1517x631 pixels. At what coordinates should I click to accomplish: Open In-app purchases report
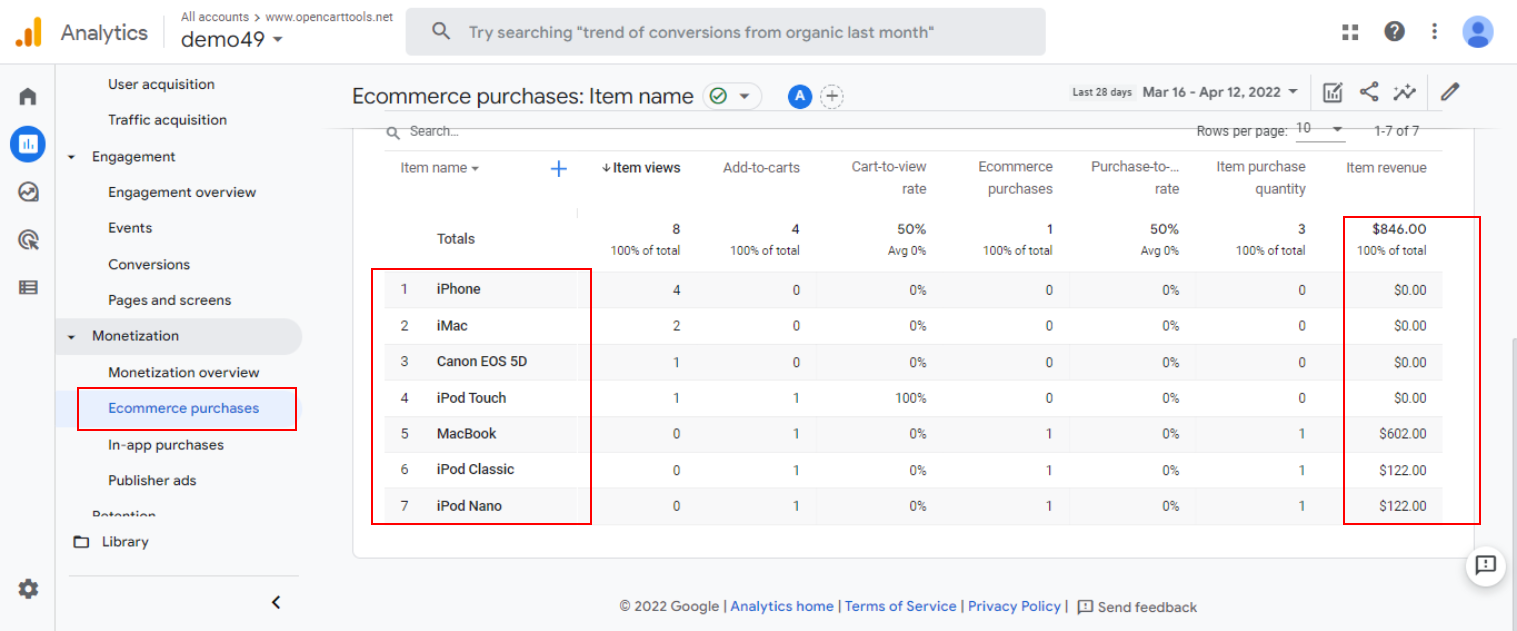pyautogui.click(x=166, y=445)
